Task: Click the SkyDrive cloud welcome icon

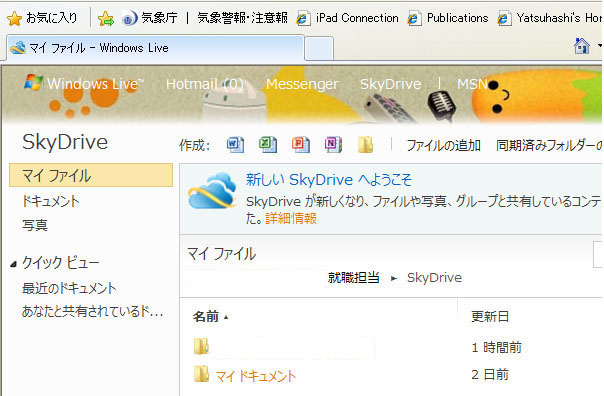Action: pyautogui.click(x=212, y=191)
